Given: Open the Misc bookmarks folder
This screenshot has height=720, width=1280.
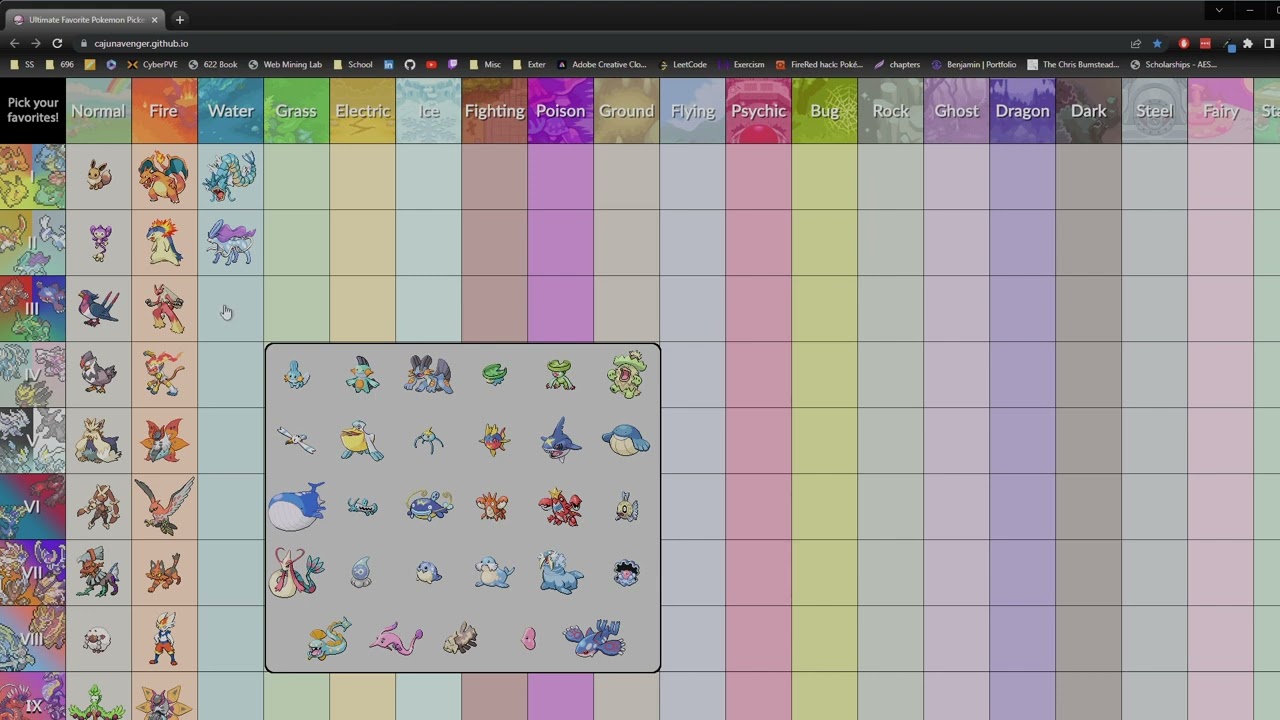Looking at the screenshot, I should tap(485, 64).
